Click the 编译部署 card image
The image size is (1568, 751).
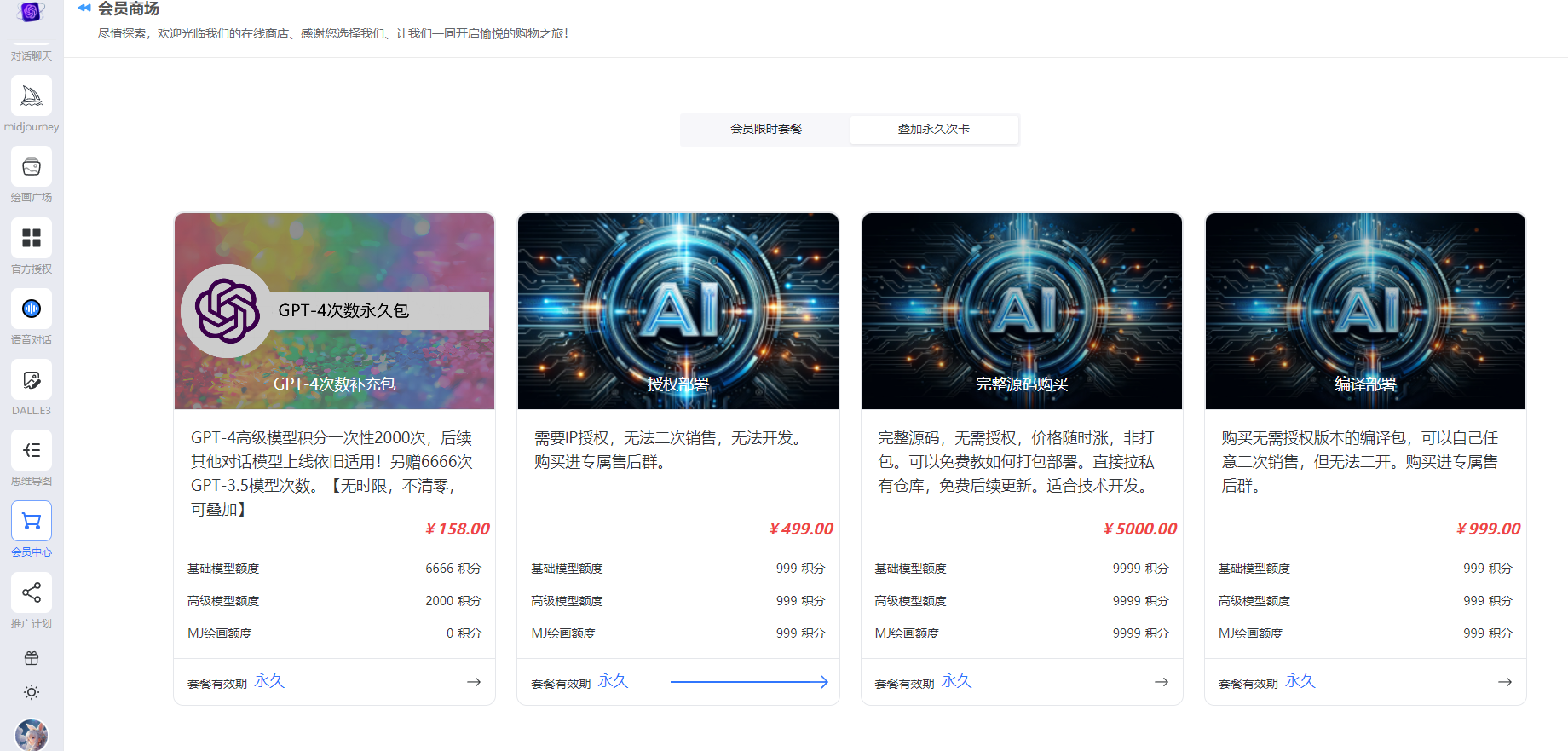coord(1365,311)
